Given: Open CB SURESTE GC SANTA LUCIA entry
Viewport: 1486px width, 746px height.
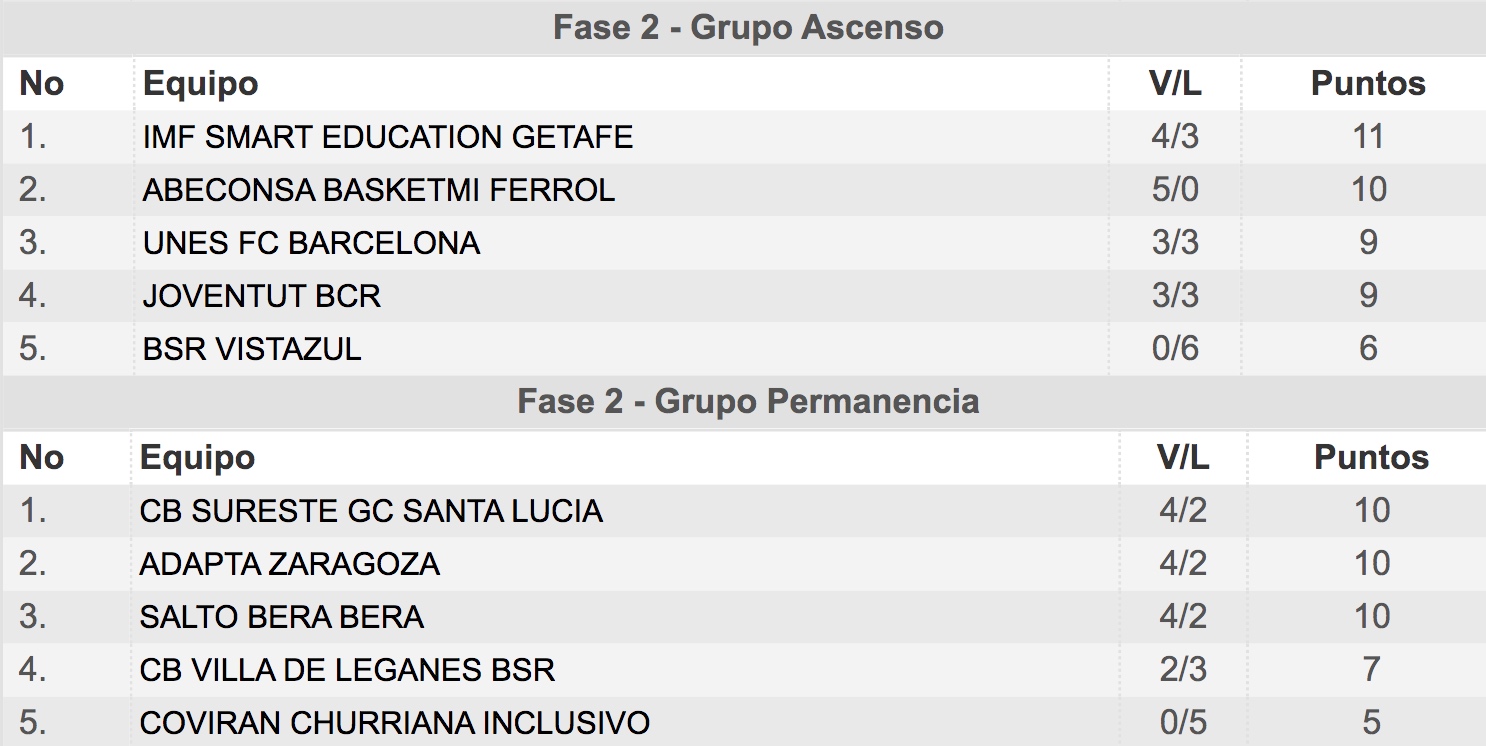Looking at the screenshot, I should click(x=371, y=511).
